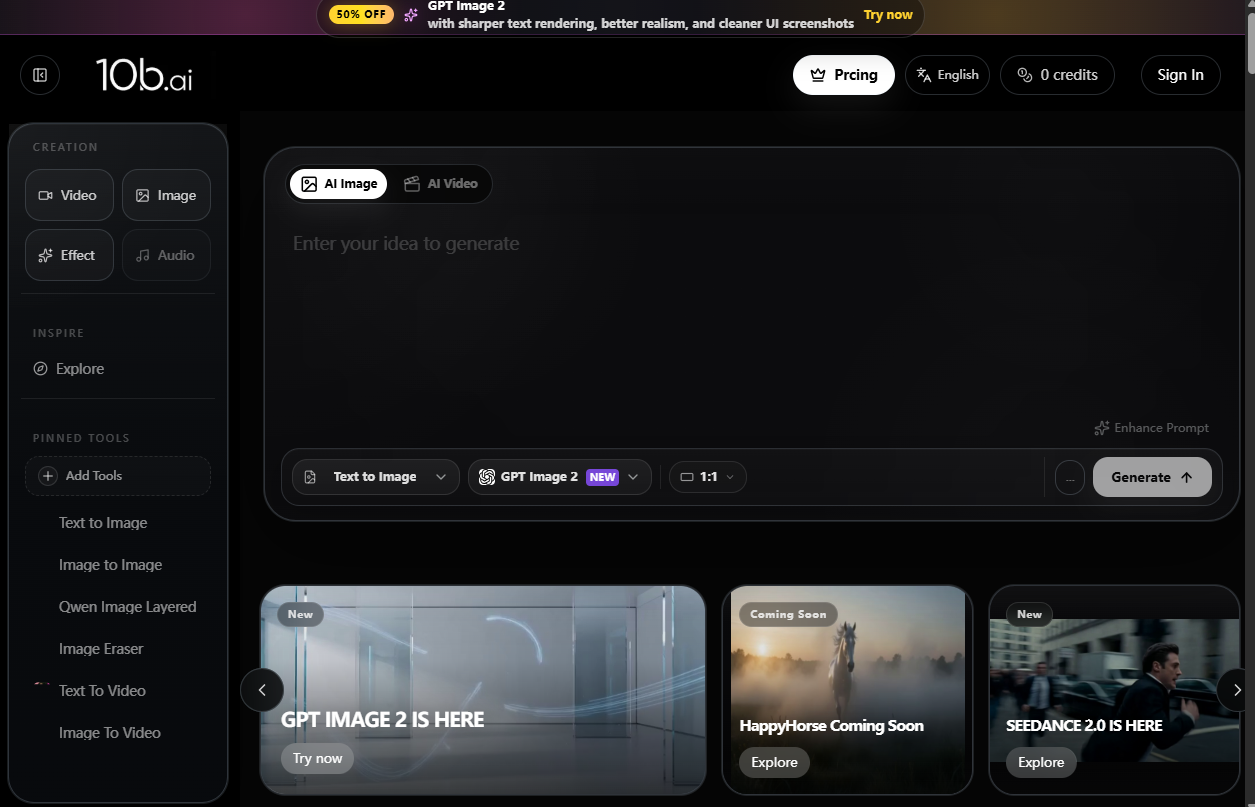Viewport: 1255px width, 807px height.
Task: Open the English language selector
Action: (948, 75)
